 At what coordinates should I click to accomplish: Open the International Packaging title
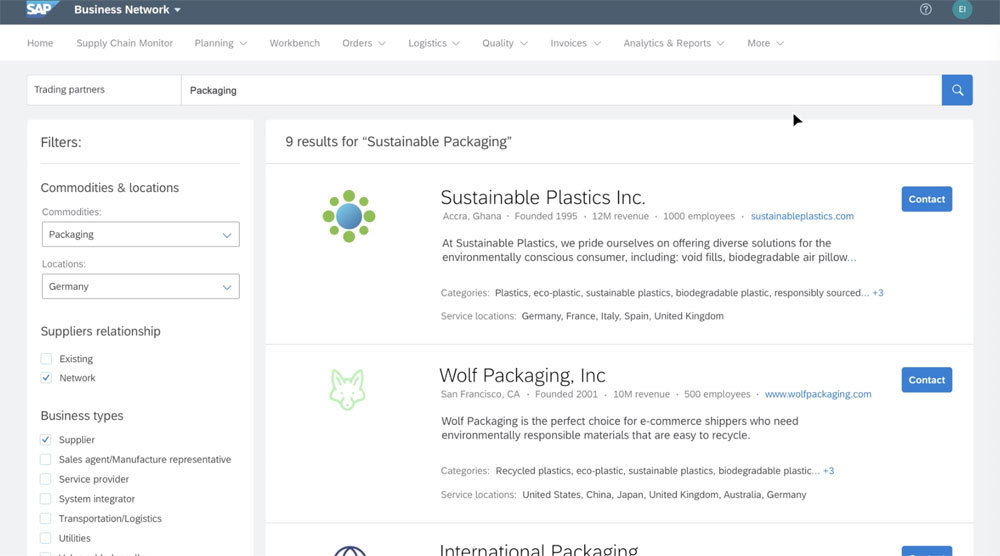click(x=539, y=550)
